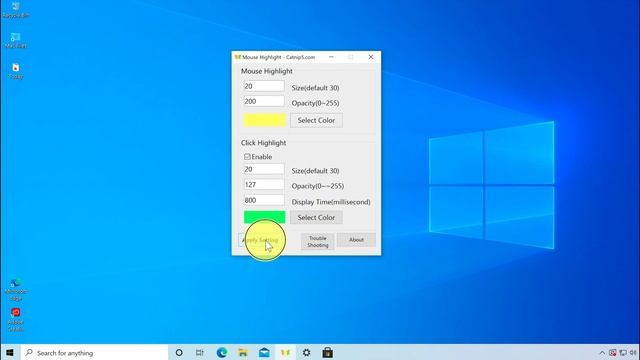Open Microsoft Store from the taskbar
This screenshot has width=640, height=360.
point(328,353)
